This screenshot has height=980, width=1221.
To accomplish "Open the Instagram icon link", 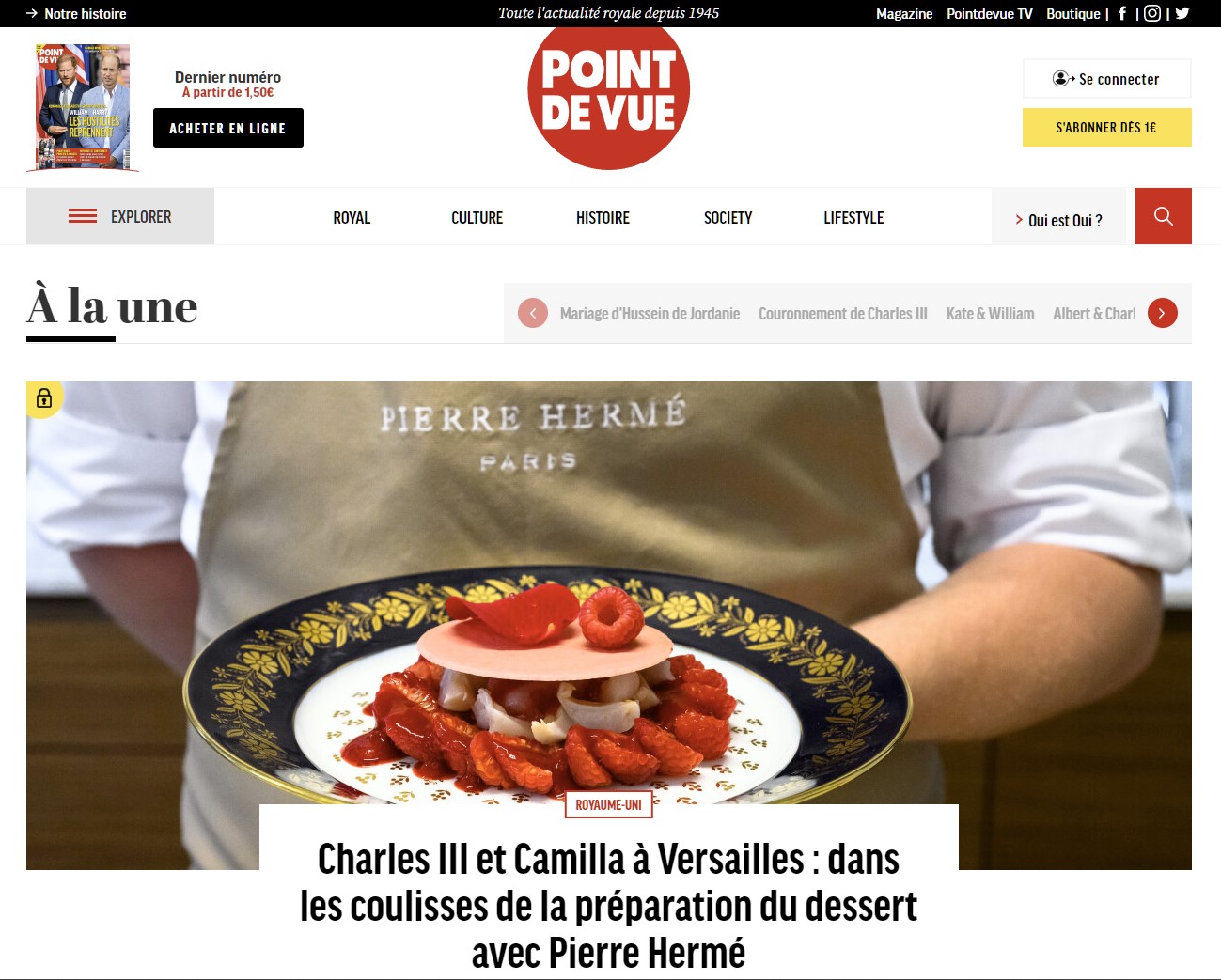I will click(x=1152, y=13).
